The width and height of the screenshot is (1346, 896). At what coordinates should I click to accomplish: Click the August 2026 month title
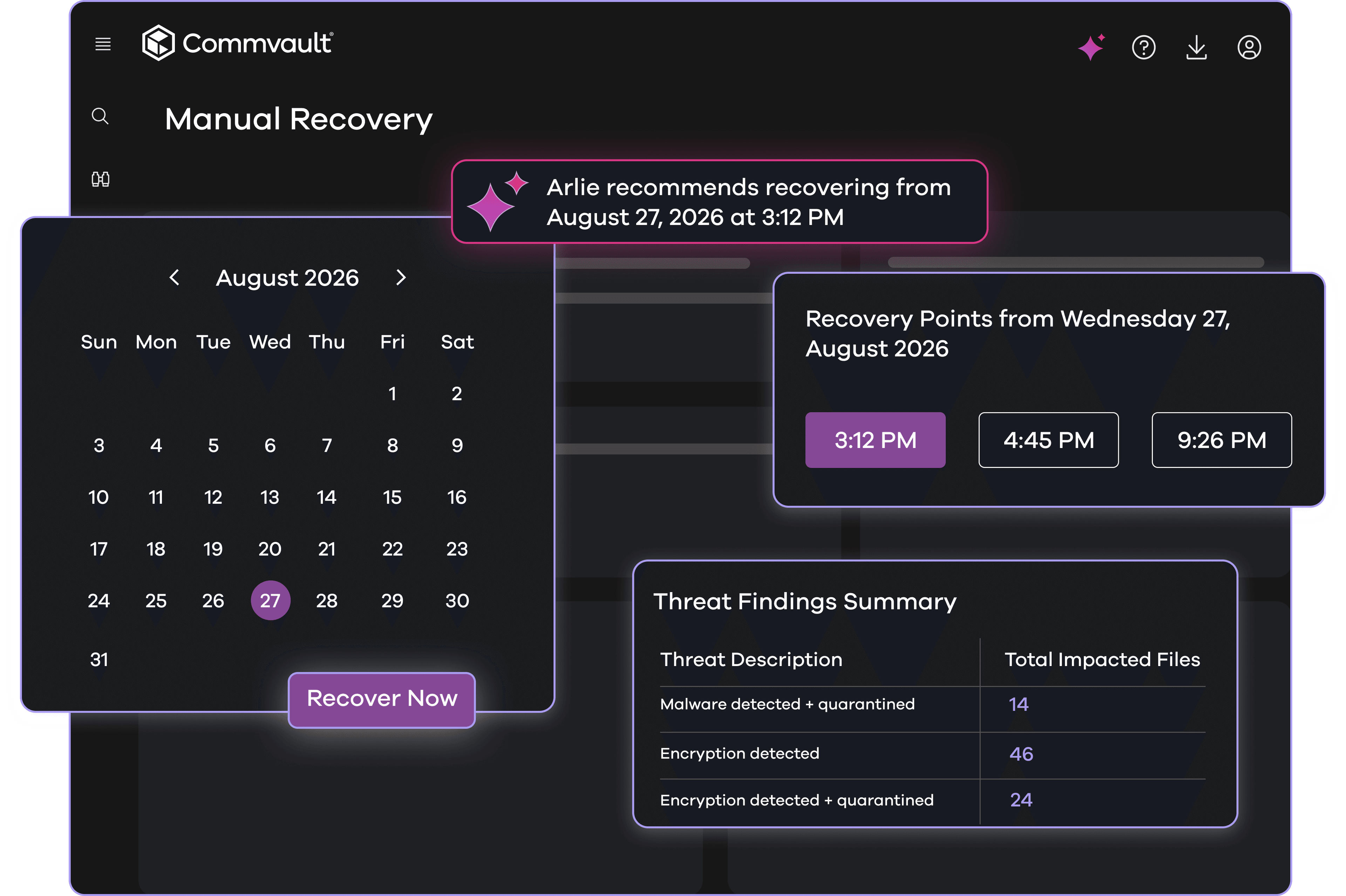287,278
